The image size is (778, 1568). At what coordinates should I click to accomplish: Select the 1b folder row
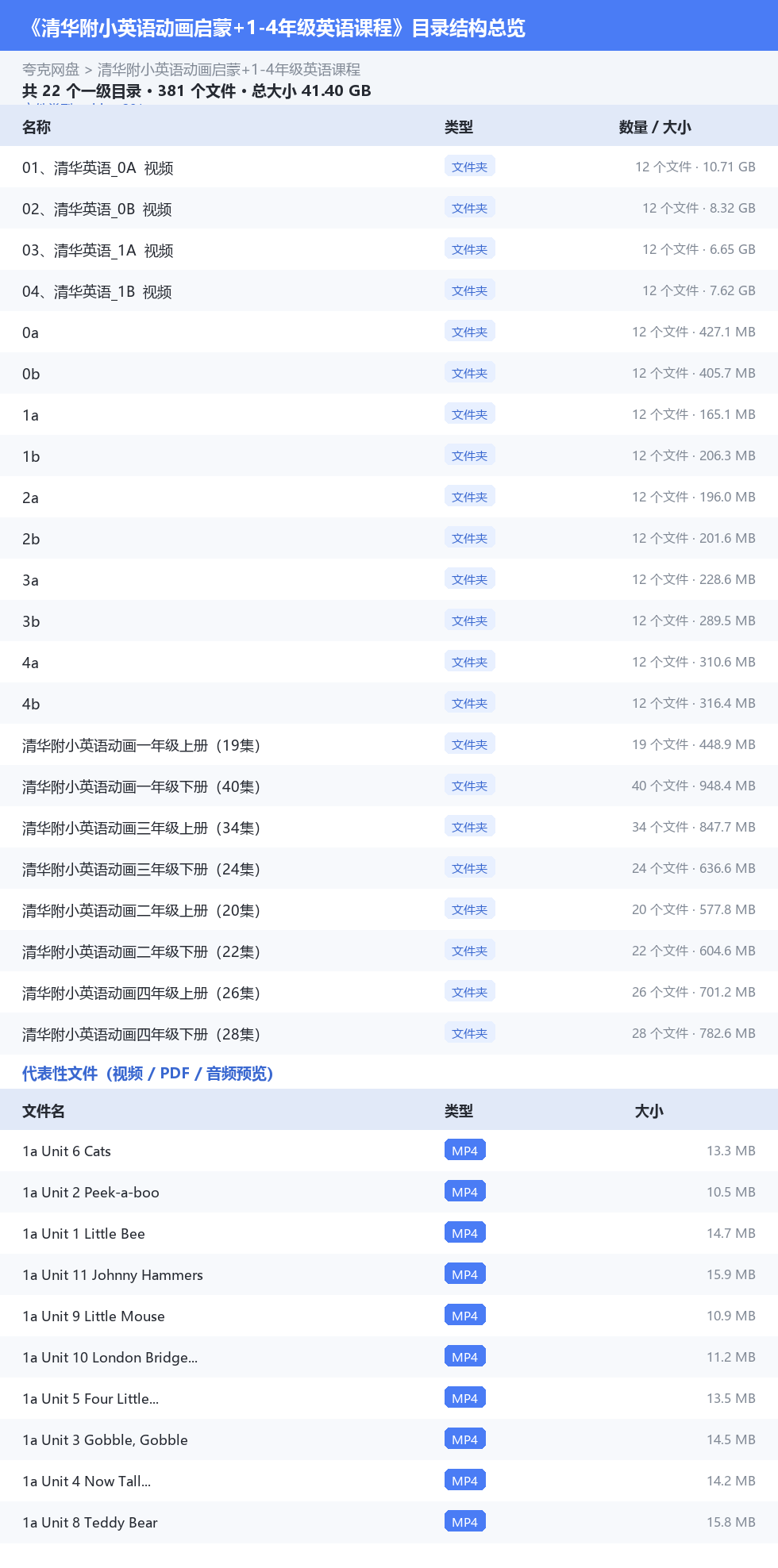coord(389,455)
